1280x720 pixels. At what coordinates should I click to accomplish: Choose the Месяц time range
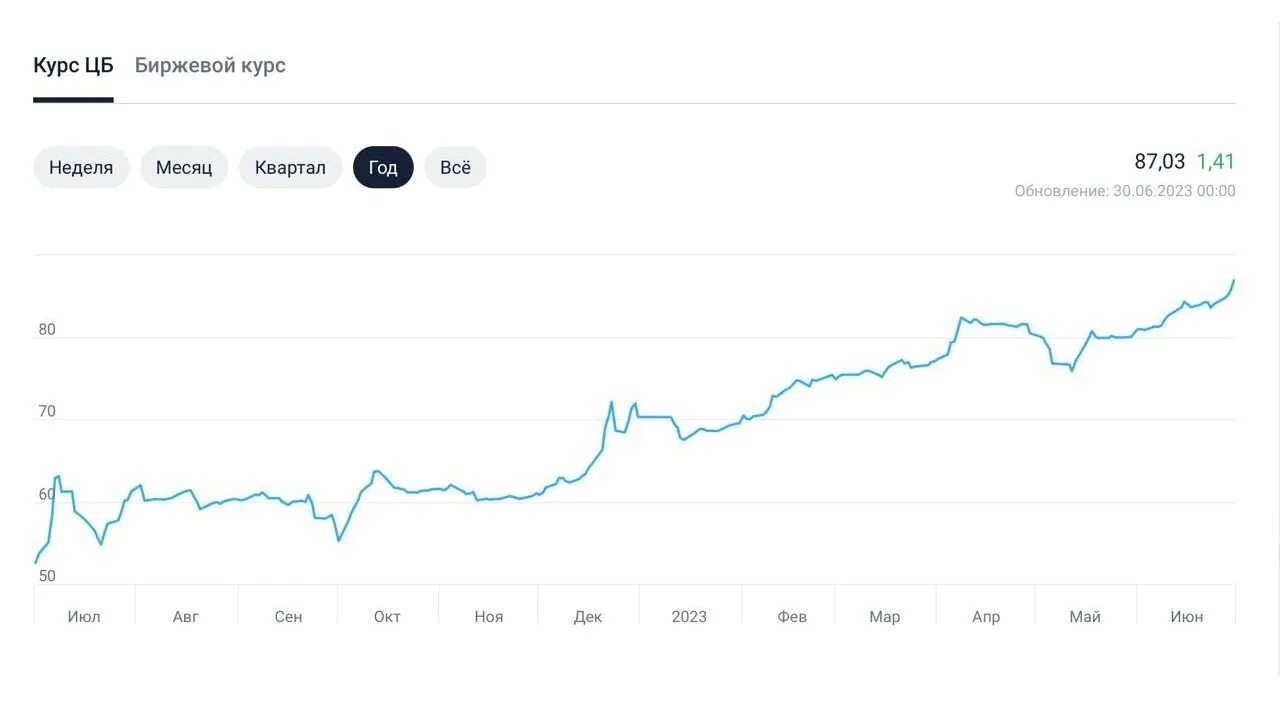point(184,168)
